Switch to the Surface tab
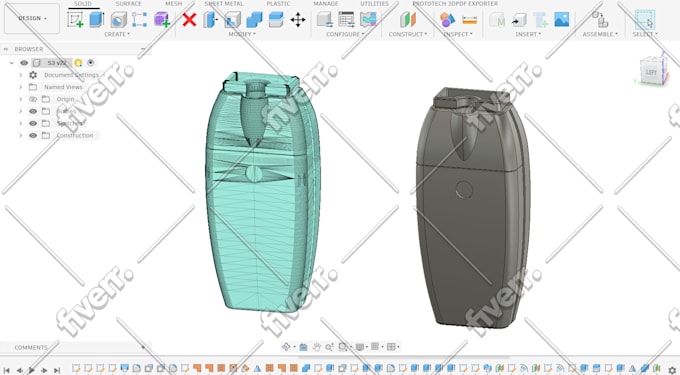This screenshot has height=375, width=680. (x=128, y=3)
